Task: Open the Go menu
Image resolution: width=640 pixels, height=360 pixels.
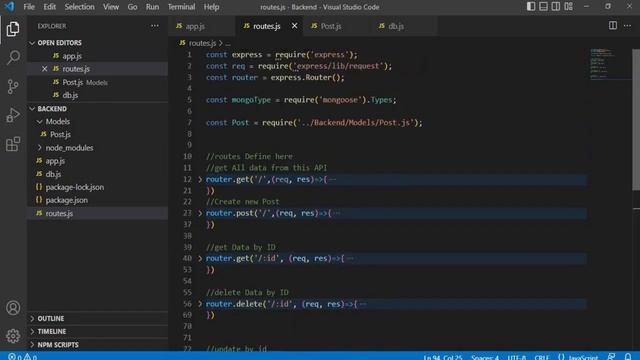Action: pyautogui.click(x=132, y=7)
